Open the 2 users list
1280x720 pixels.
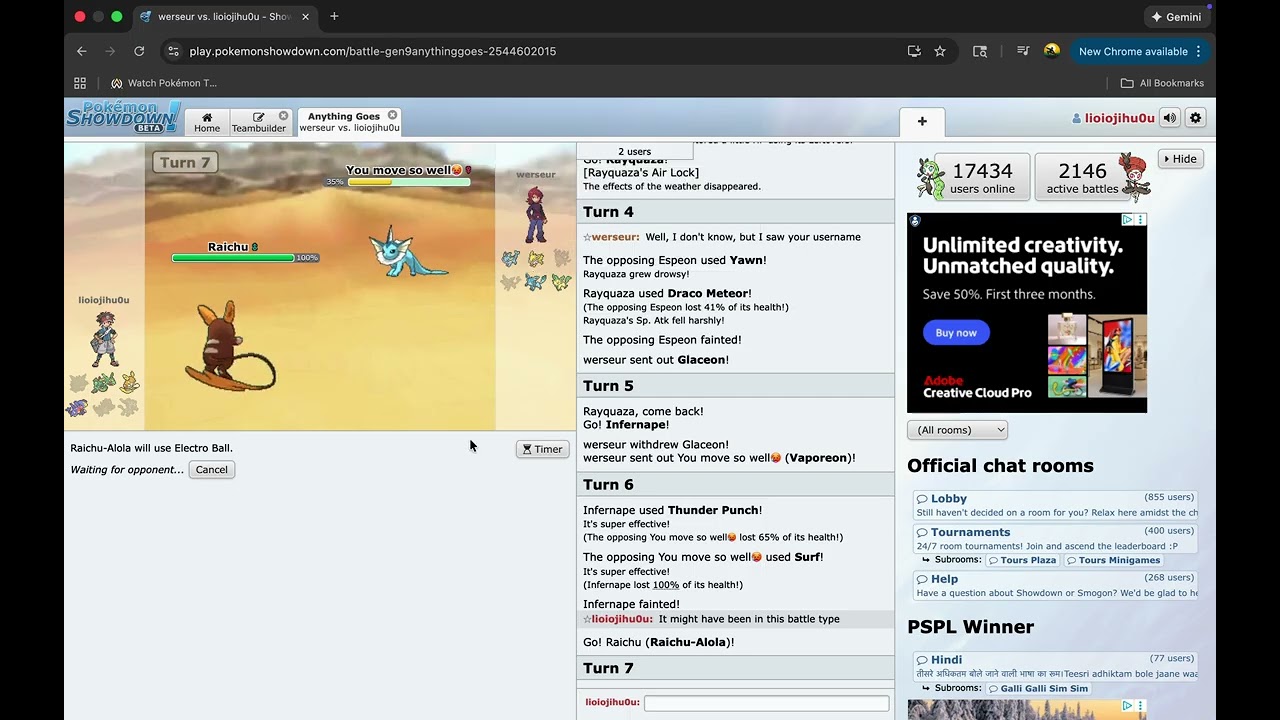click(634, 151)
